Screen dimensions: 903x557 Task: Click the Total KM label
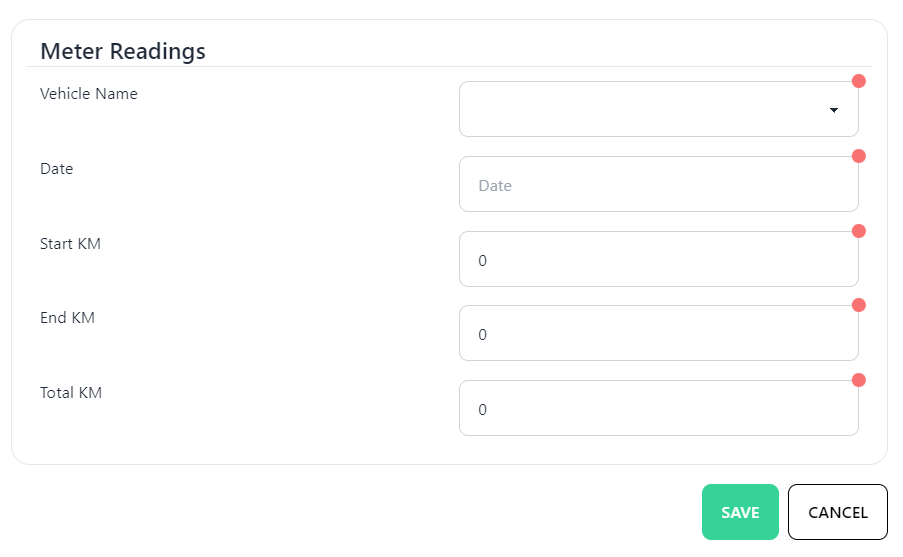(71, 393)
